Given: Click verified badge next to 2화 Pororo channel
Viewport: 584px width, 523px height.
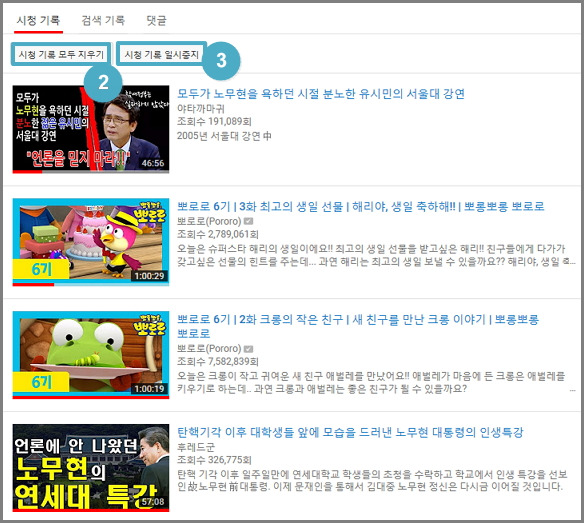Looking at the screenshot, I should (x=248, y=349).
